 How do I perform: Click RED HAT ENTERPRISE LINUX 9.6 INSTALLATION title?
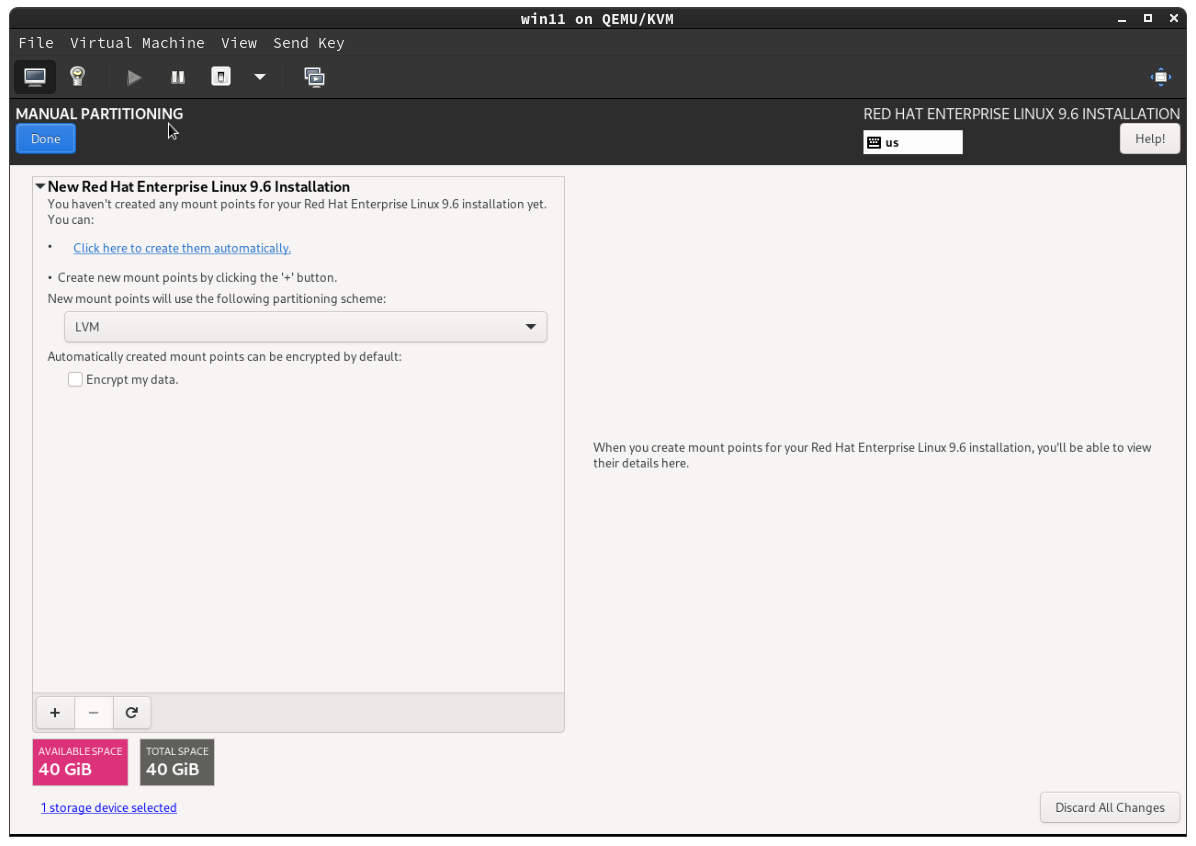[x=1021, y=114]
